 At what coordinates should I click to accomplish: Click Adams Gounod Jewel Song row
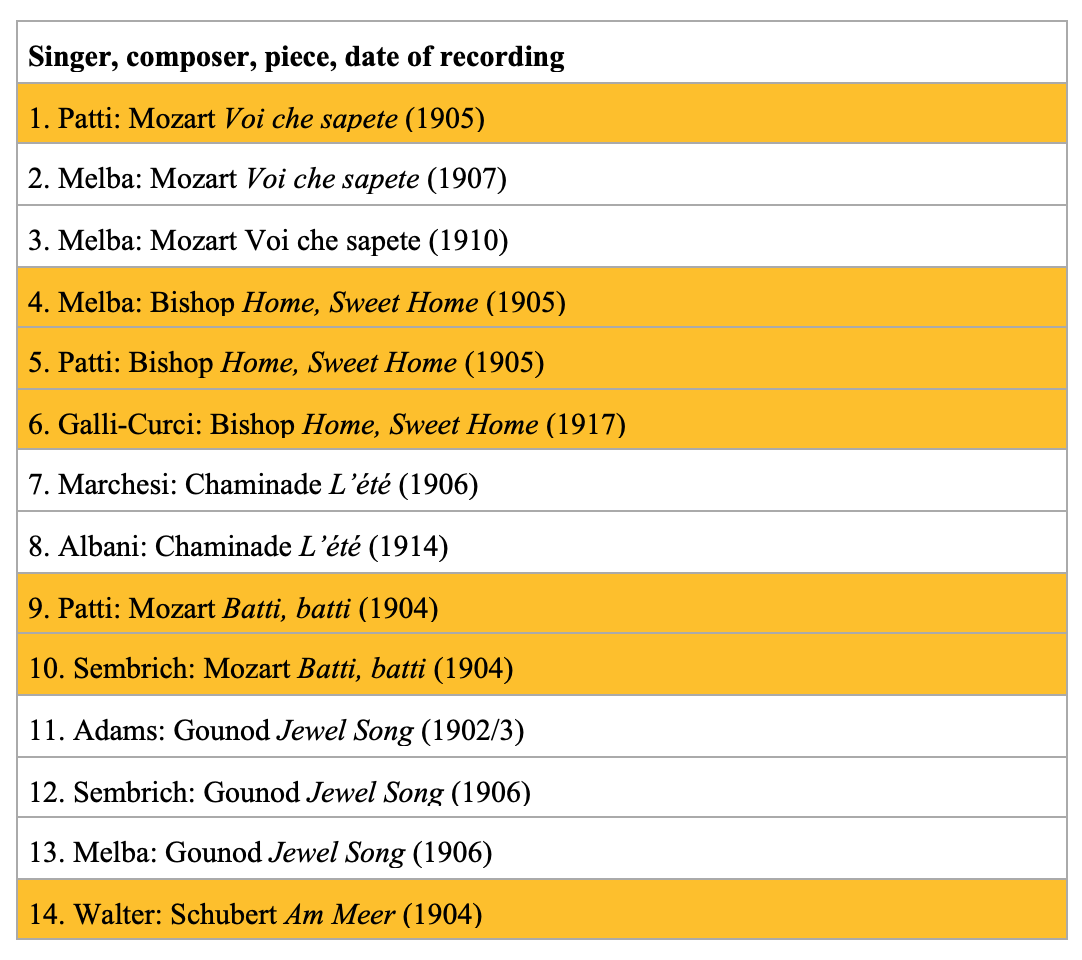pyautogui.click(x=276, y=731)
